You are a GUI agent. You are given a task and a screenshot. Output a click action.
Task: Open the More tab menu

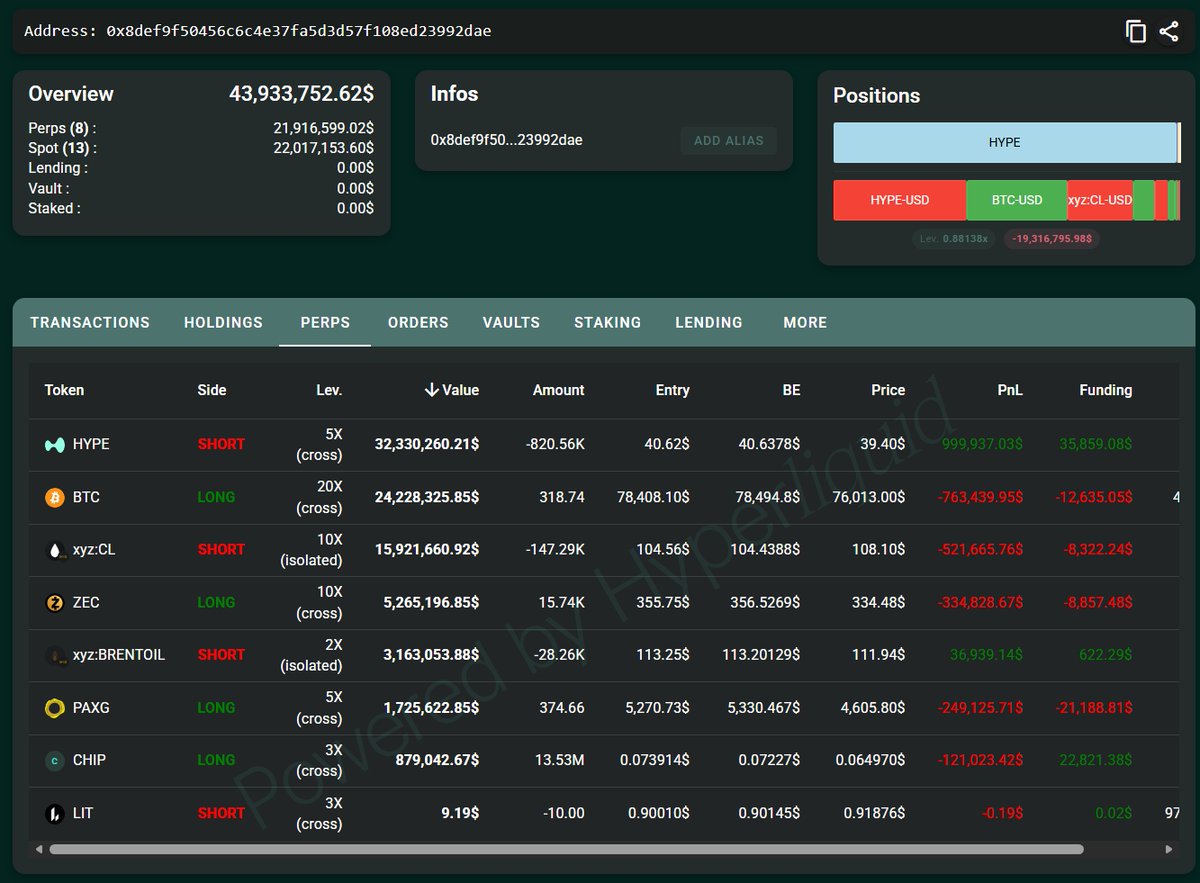click(805, 323)
